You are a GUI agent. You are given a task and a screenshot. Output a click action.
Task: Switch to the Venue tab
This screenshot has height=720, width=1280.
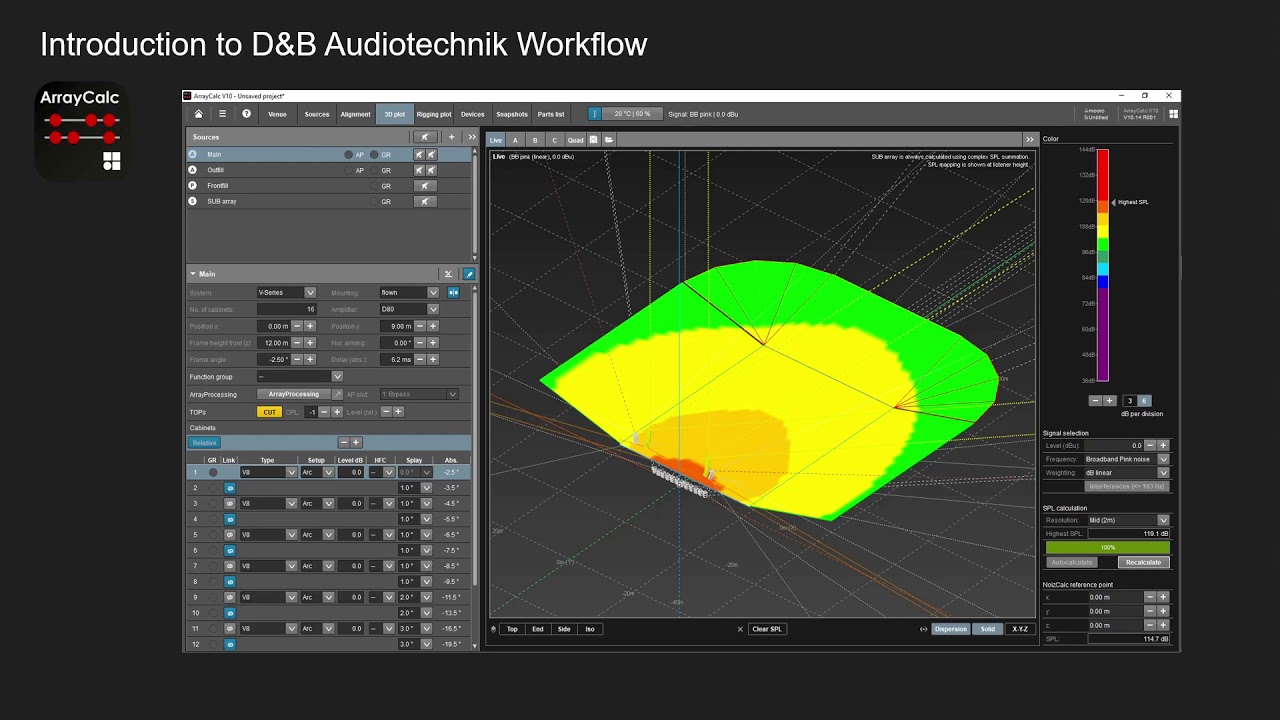pos(277,114)
